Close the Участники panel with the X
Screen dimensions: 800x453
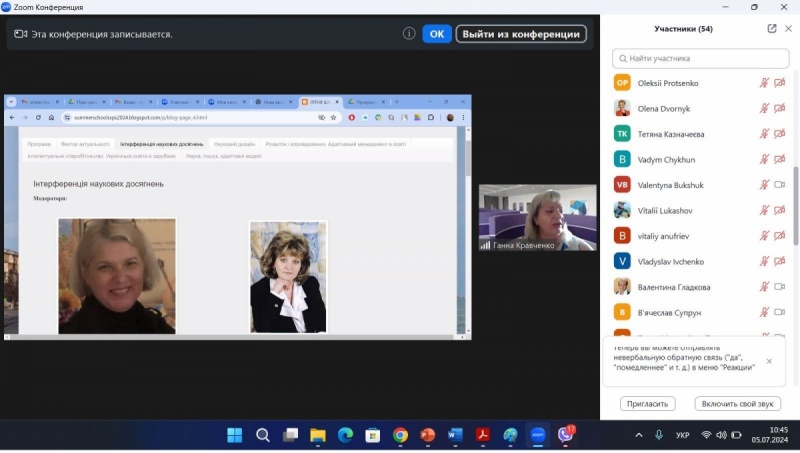(787, 29)
